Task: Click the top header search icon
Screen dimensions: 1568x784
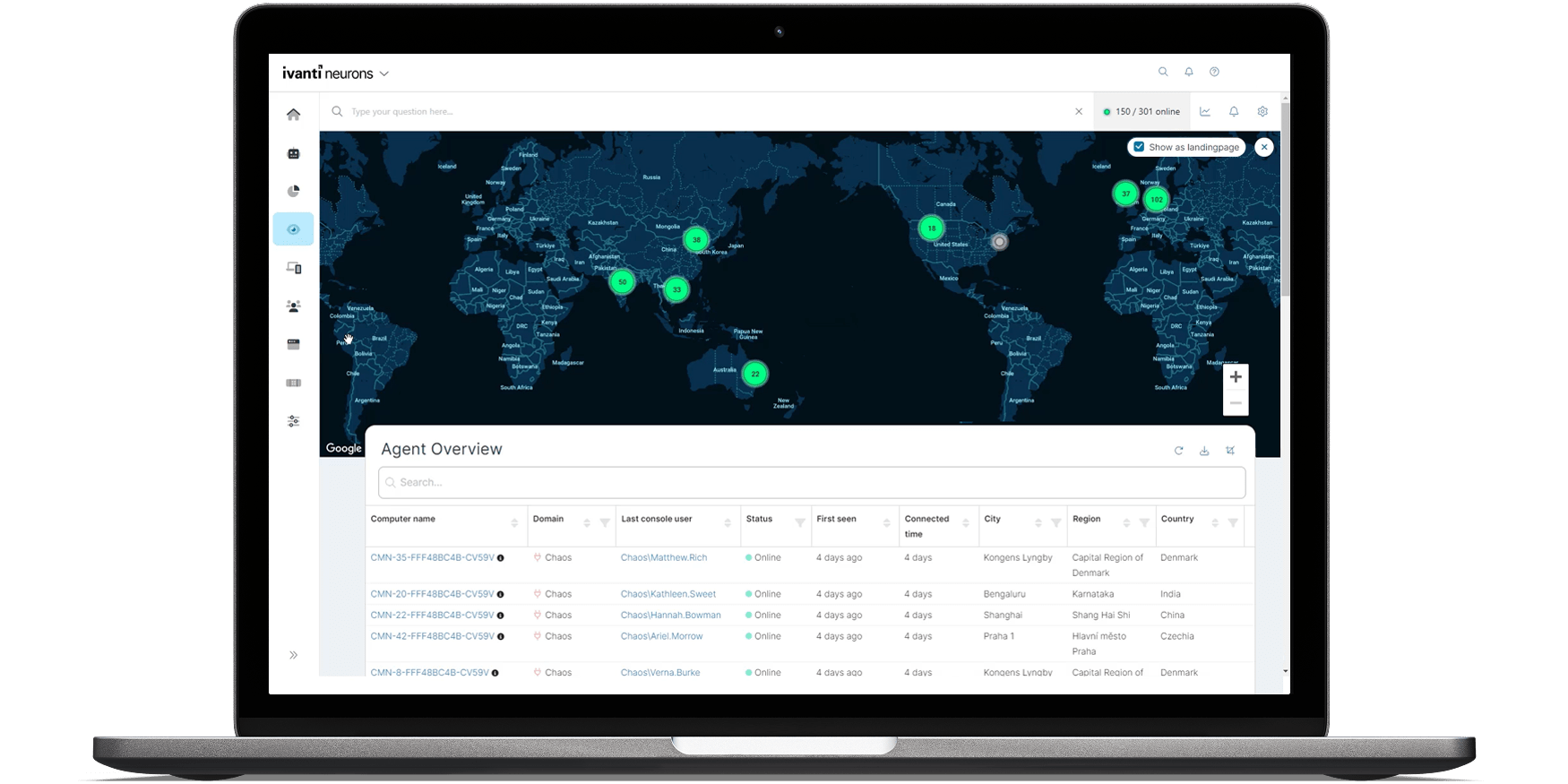Action: (1163, 72)
